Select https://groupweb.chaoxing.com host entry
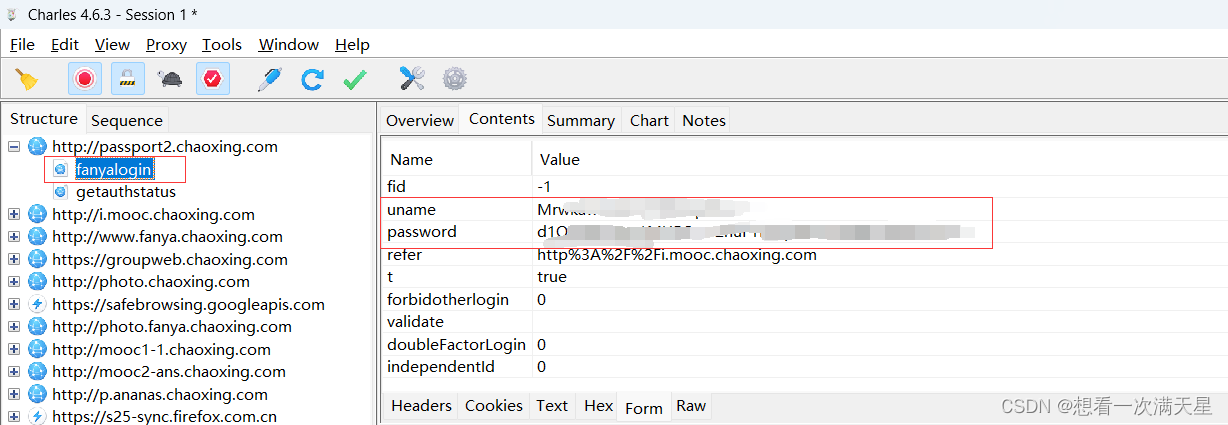This screenshot has height=425, width=1228. 170,259
